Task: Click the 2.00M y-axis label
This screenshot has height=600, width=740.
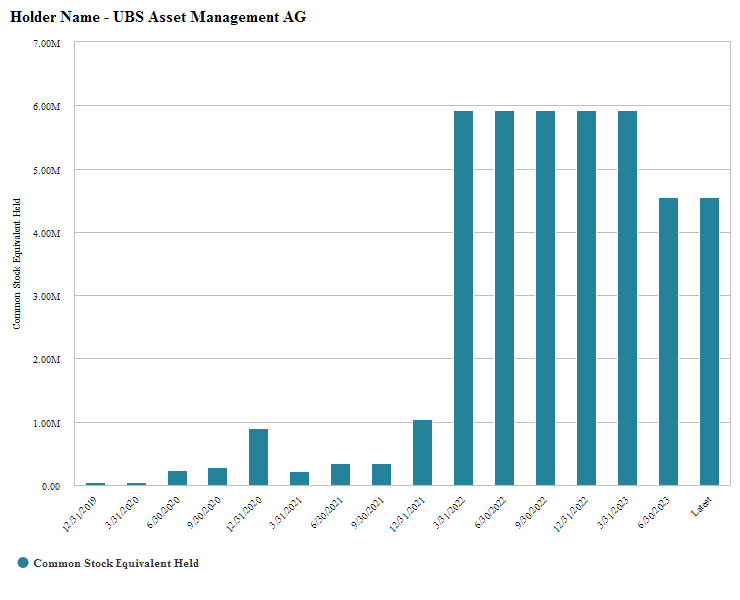Action: (46, 360)
